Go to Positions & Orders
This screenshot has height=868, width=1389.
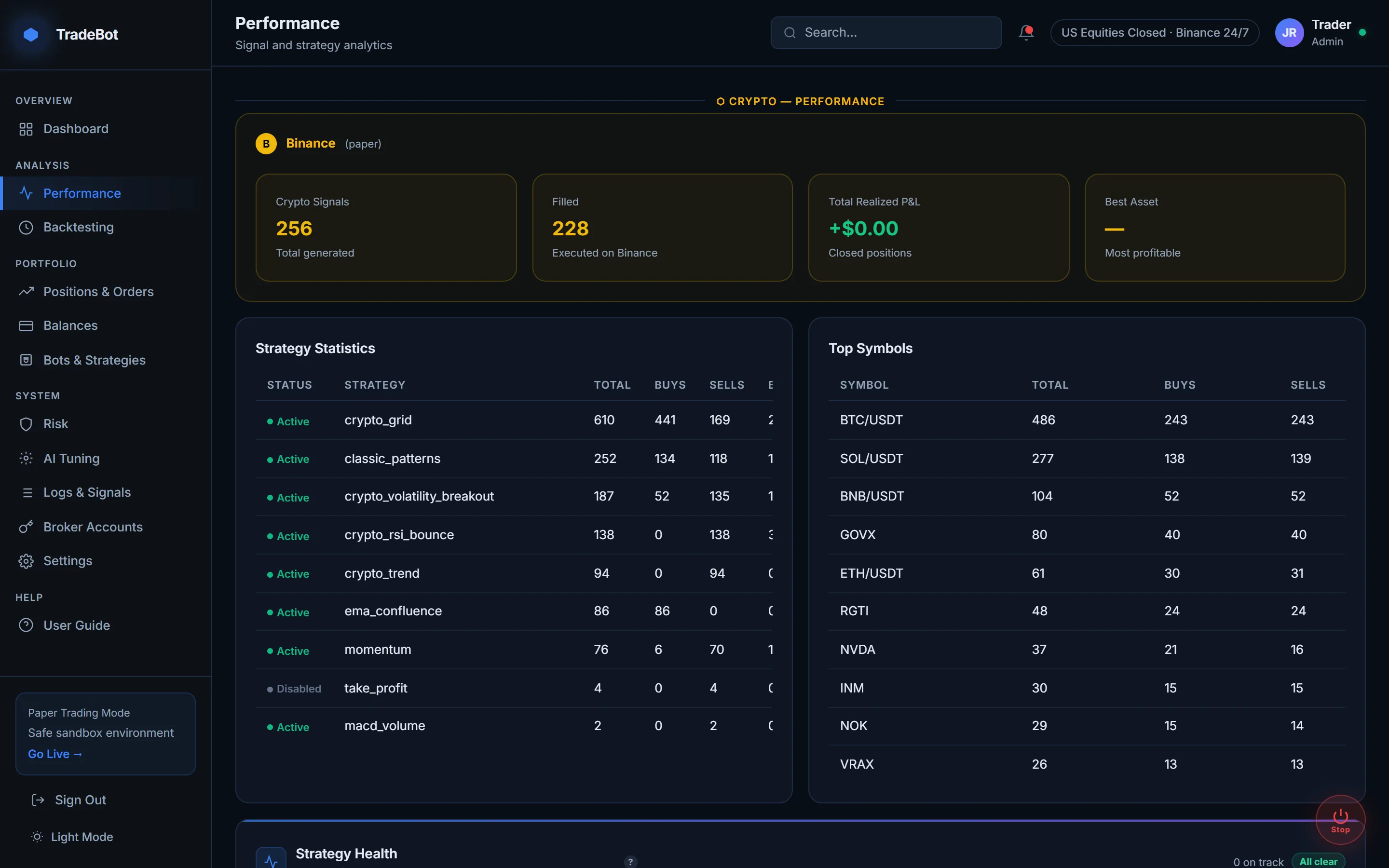pos(106,292)
